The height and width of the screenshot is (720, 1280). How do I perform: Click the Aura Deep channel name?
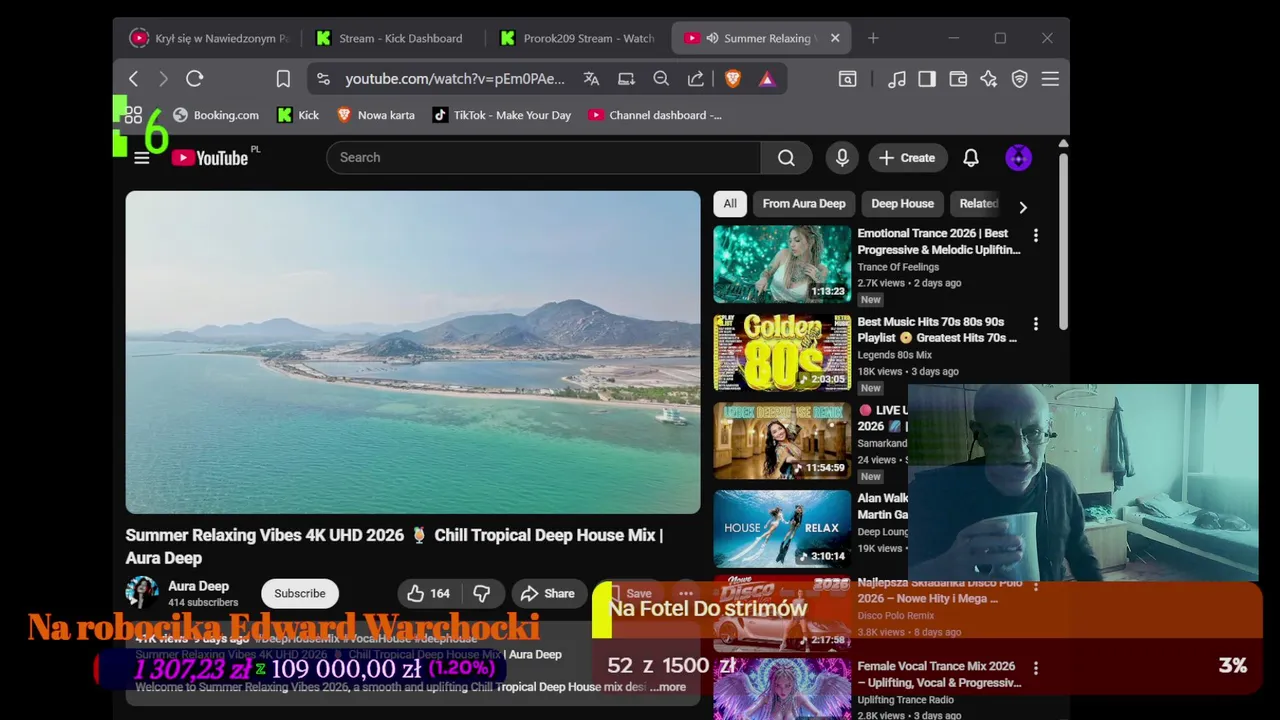click(x=198, y=586)
